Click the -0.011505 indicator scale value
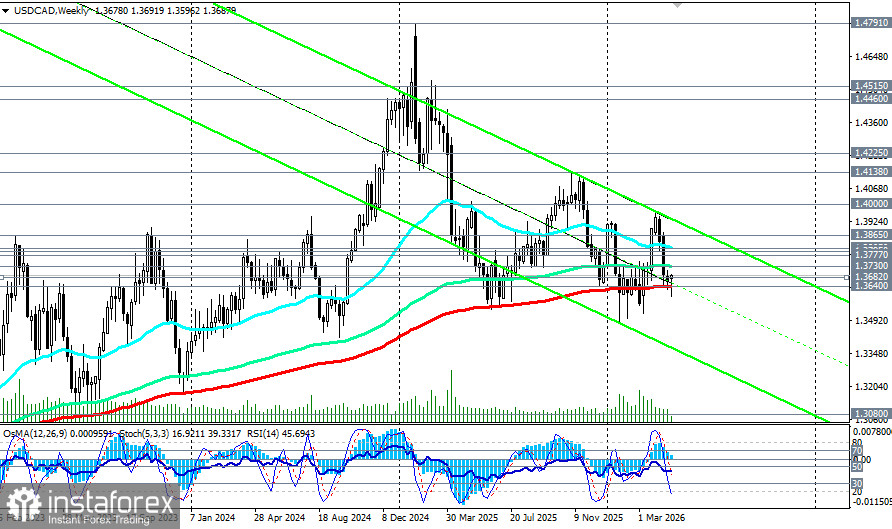The image size is (892, 529). (x=872, y=502)
